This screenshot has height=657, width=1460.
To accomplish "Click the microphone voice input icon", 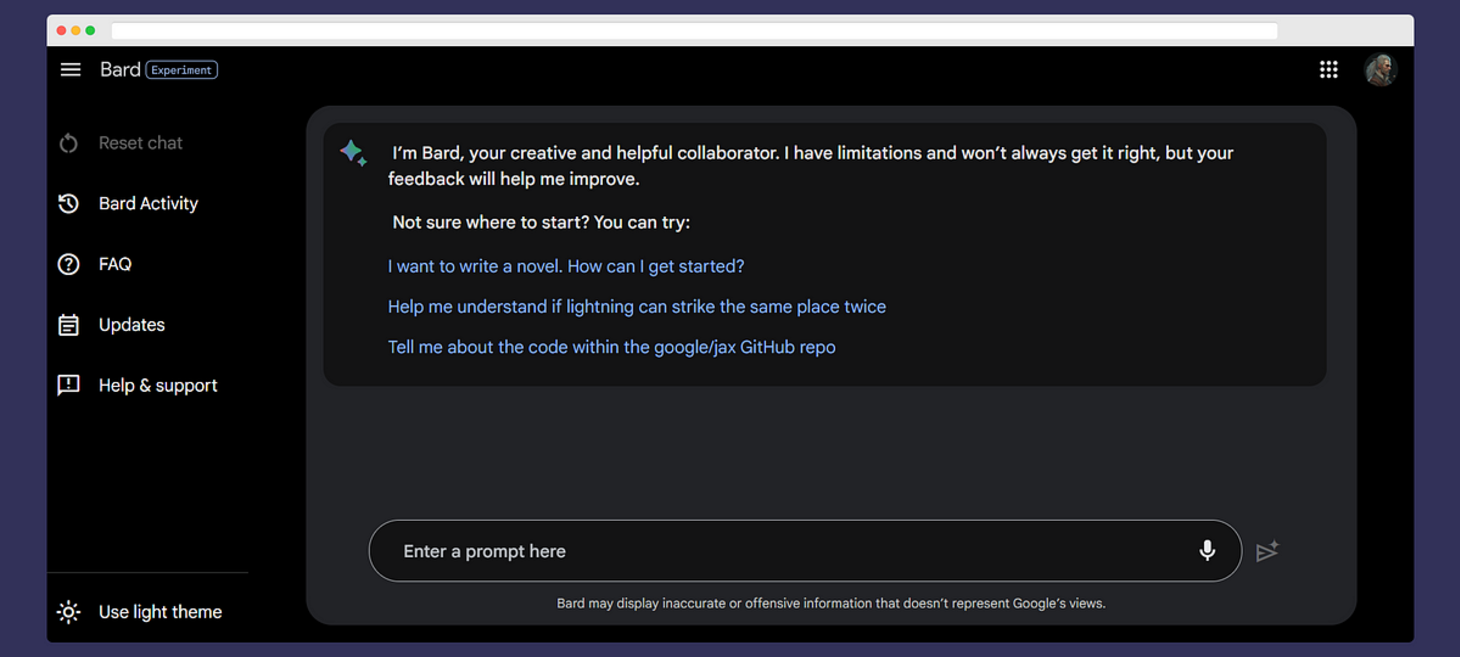I will [1207, 551].
